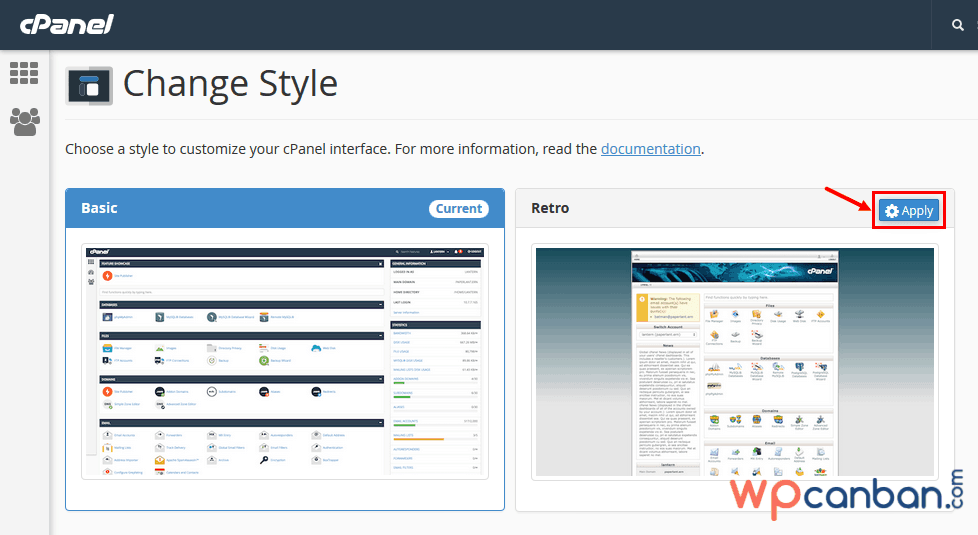978x535 pixels.
Task: Click the Current badge on Basic style
Action: point(459,209)
